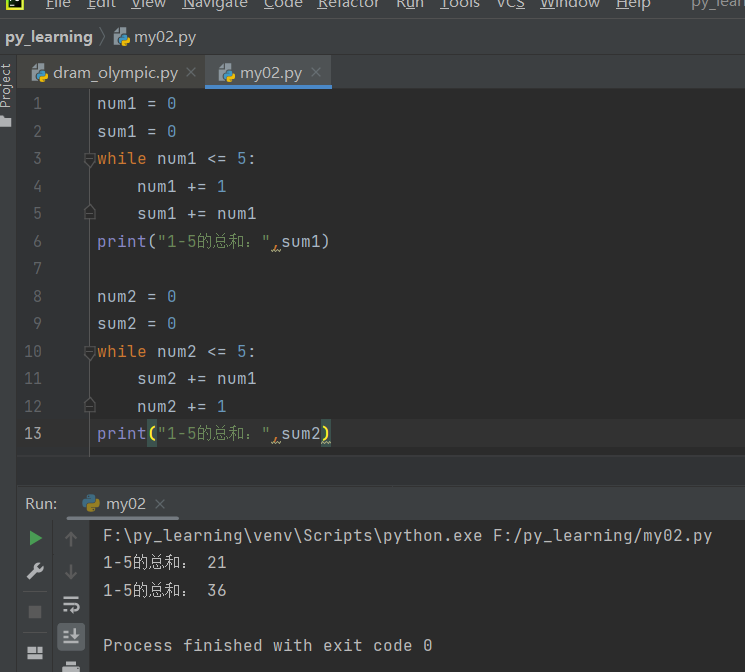
Task: Close the dram_olympic.py tab
Action: 191,72
